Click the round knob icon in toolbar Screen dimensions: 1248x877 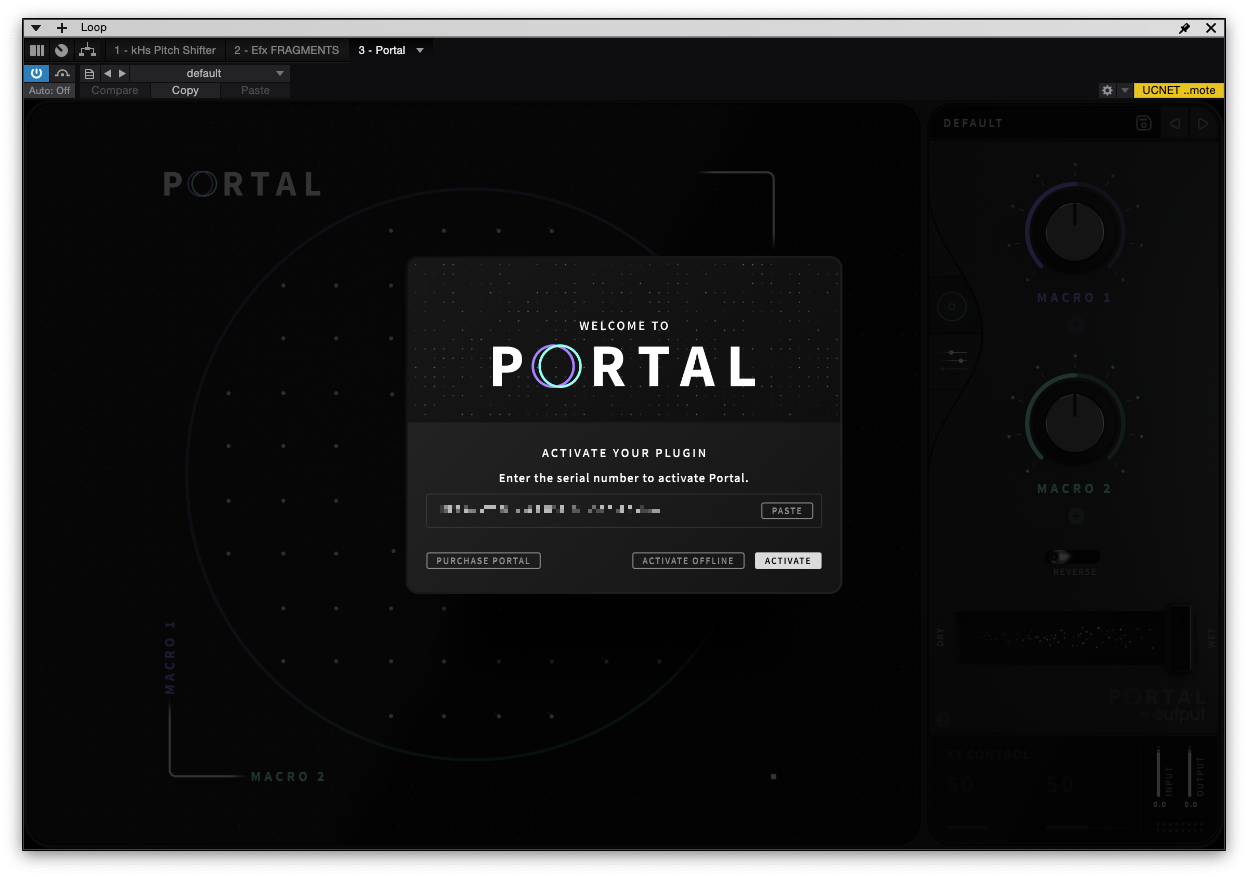tap(62, 50)
